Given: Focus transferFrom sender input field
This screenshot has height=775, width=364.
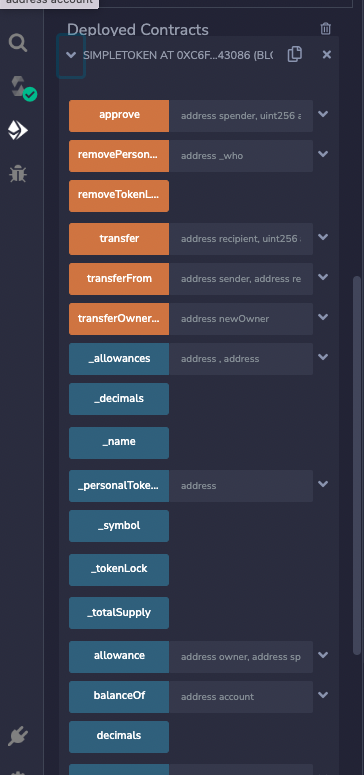Looking at the screenshot, I should coord(241,279).
